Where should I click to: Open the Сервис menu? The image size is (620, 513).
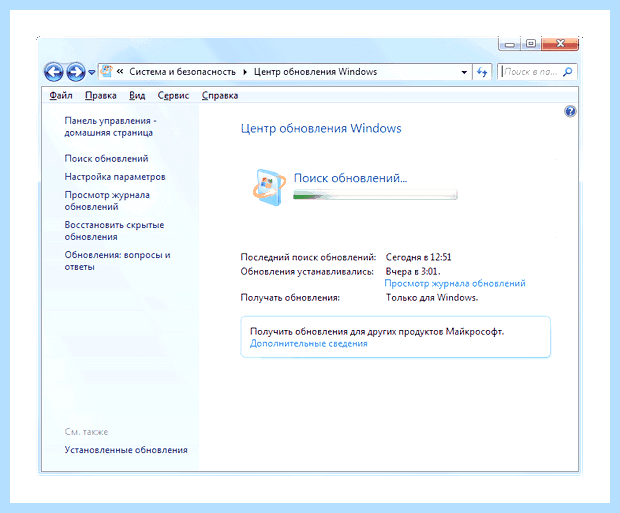[x=173, y=95]
